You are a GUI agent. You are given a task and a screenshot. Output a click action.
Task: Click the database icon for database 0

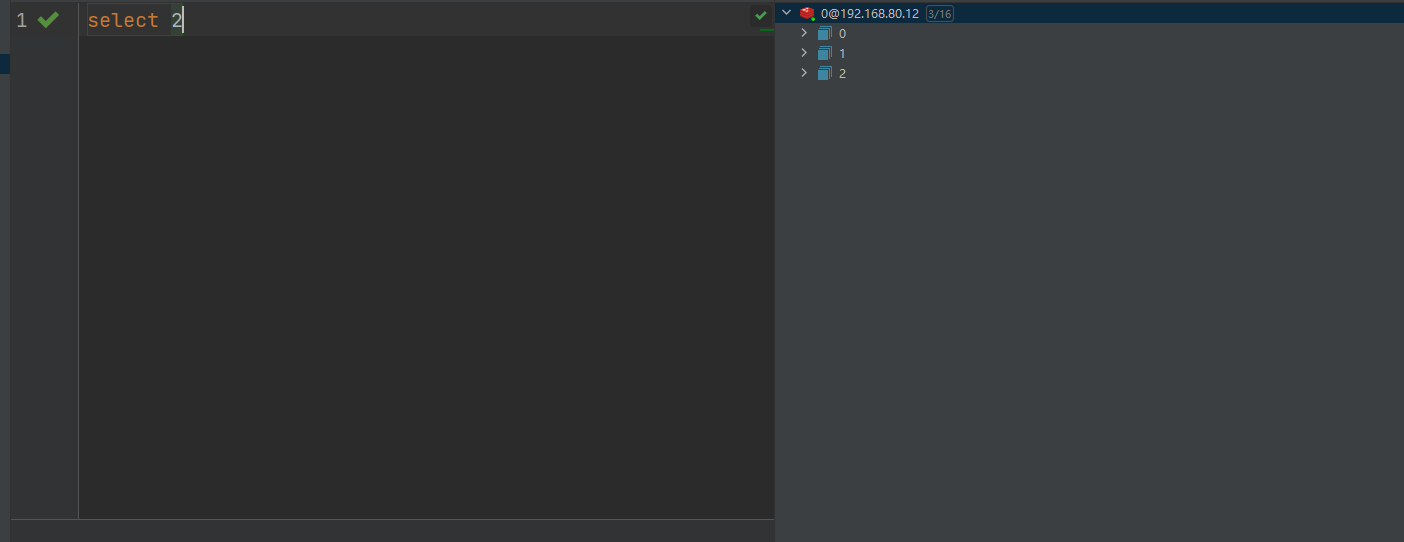coord(824,33)
